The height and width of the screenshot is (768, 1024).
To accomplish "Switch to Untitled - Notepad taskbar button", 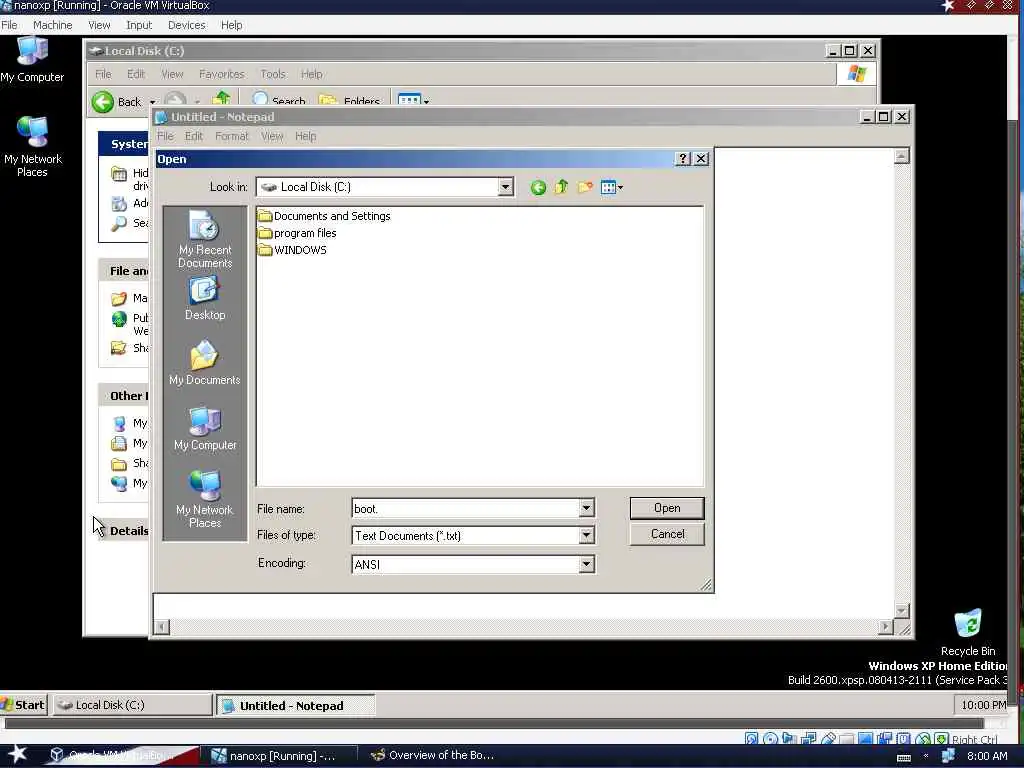I will pyautogui.click(x=295, y=706).
